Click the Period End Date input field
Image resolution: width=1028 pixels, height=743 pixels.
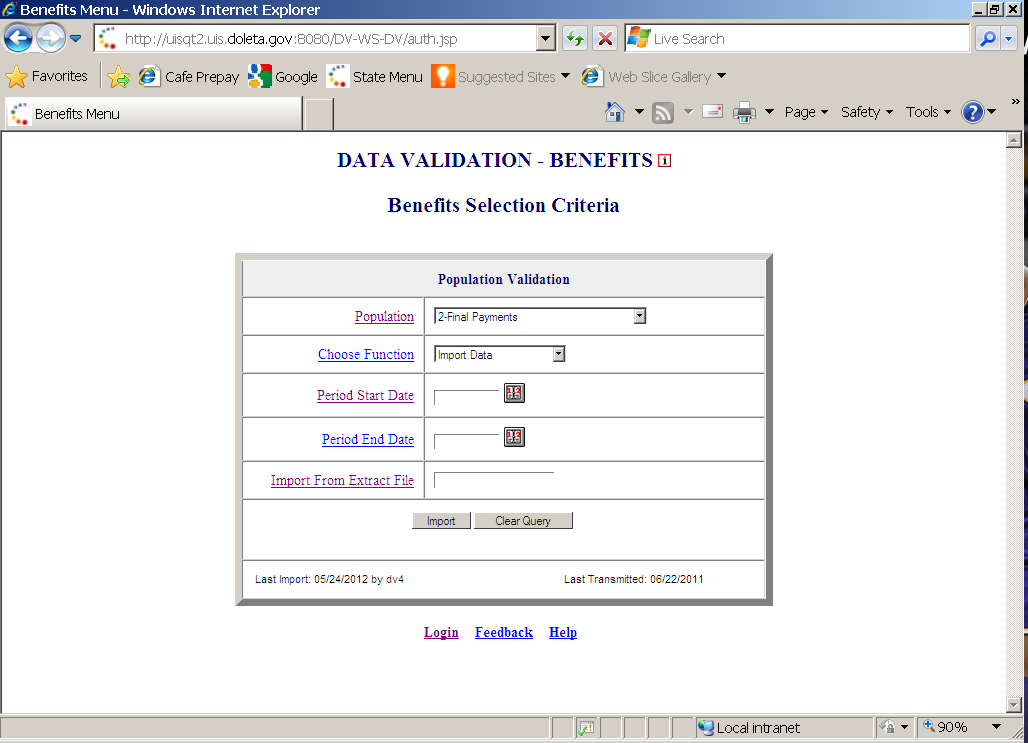[x=467, y=441]
